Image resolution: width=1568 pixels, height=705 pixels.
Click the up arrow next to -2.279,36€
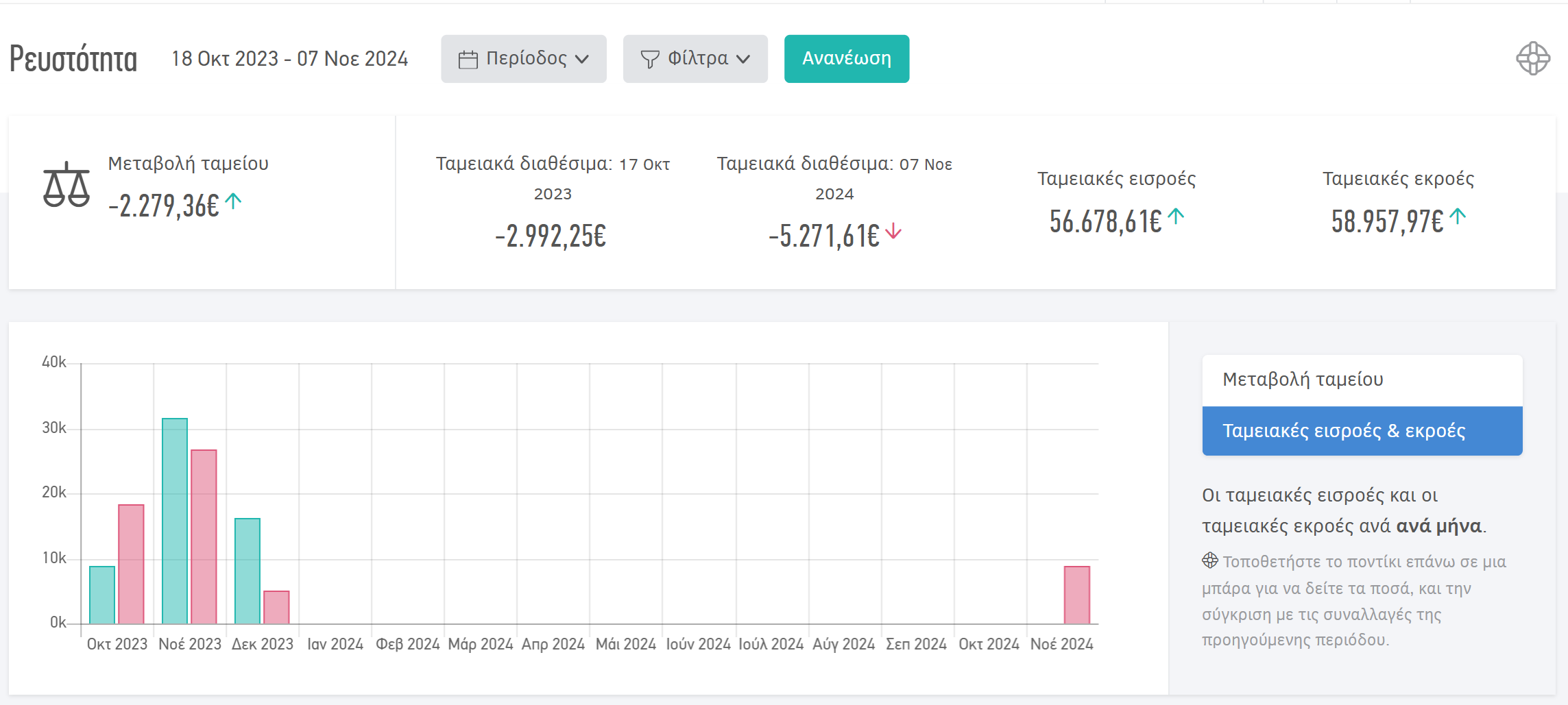coord(233,201)
